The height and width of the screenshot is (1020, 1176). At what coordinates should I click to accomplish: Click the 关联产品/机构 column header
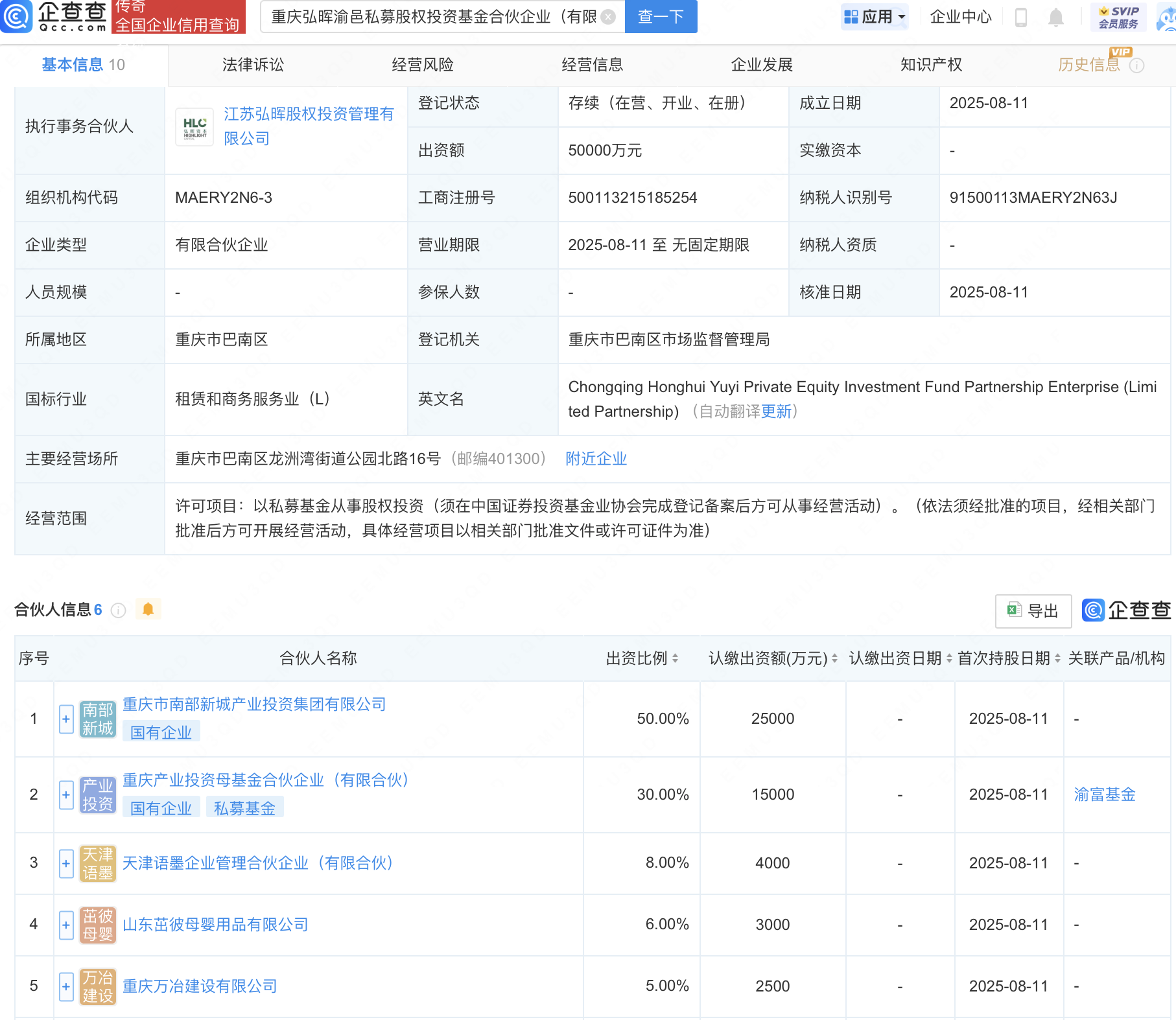pyautogui.click(x=1116, y=658)
